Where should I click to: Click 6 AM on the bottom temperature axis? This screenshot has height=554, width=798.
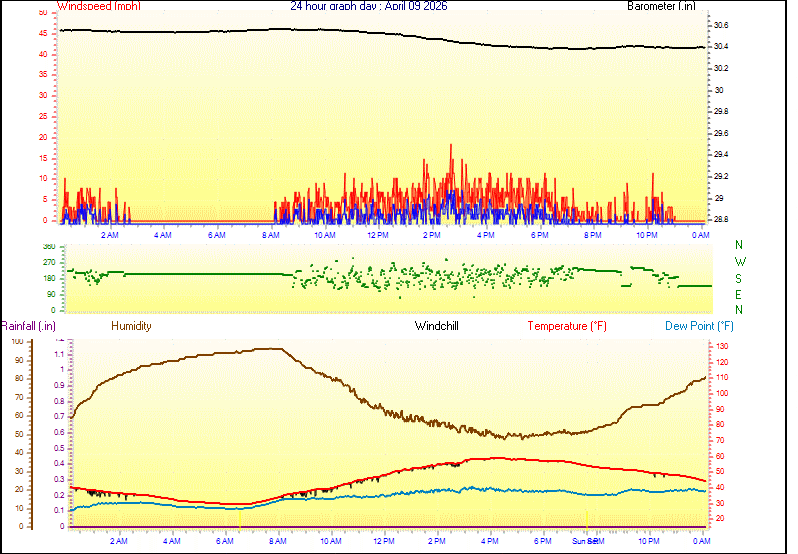coord(225,541)
